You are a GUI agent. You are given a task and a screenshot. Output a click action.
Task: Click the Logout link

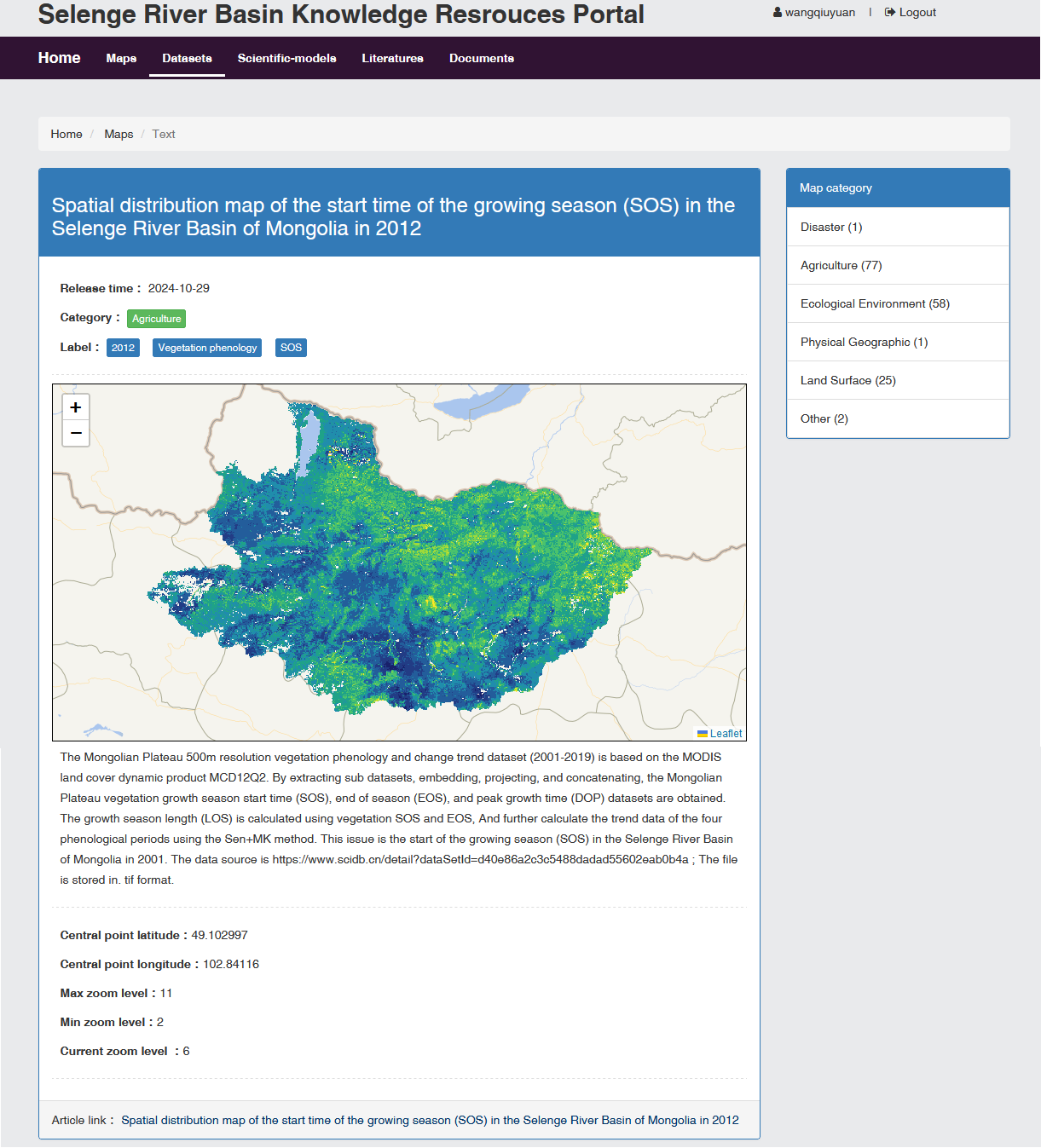(x=917, y=13)
